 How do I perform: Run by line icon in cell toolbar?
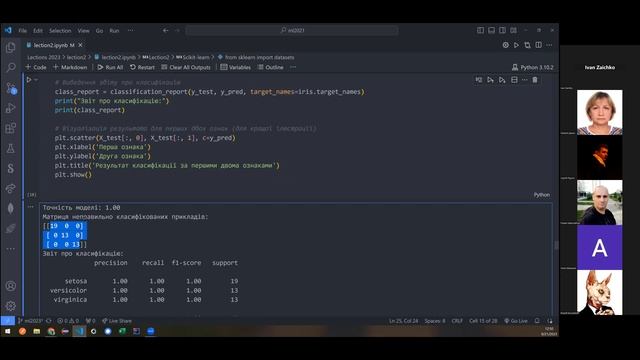(479, 80)
